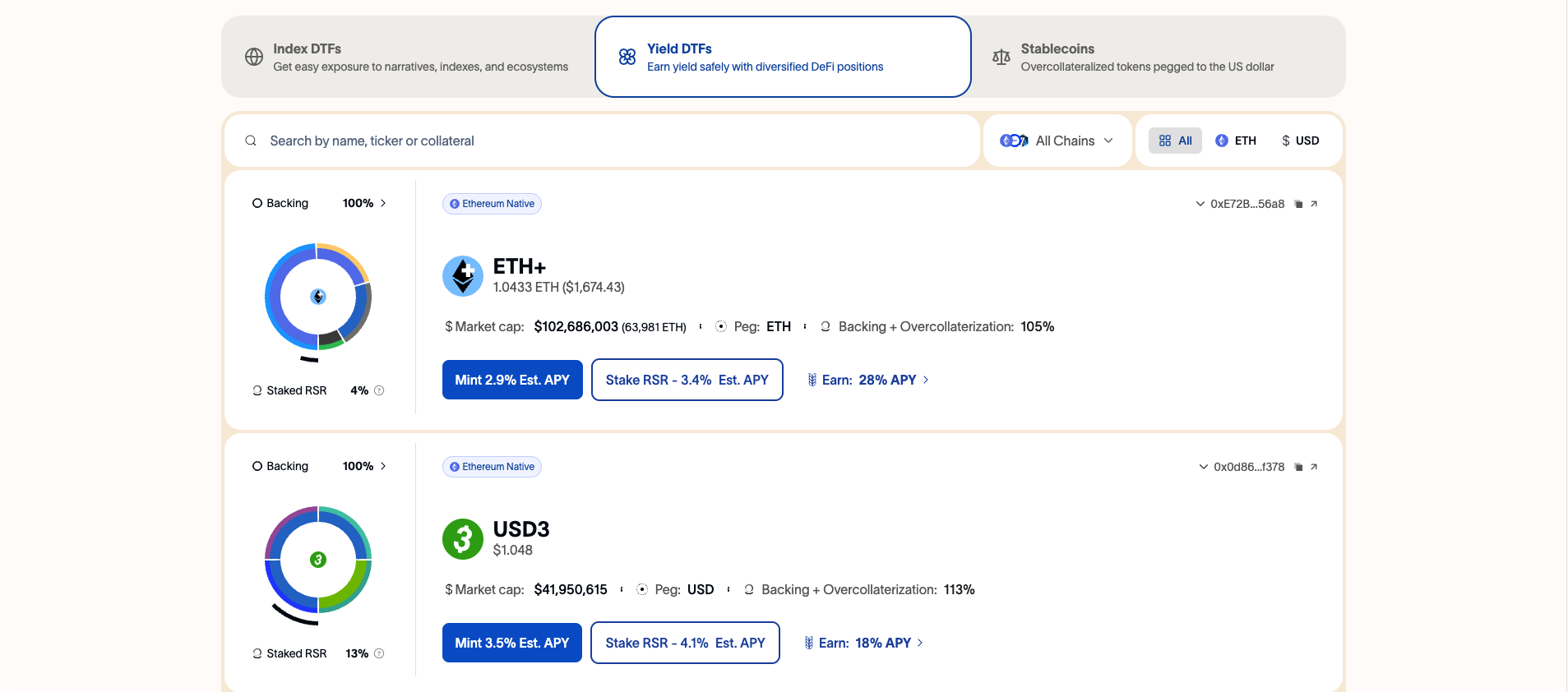
Task: Click ETH+ overcollateralization cycle icon
Action: (x=826, y=326)
